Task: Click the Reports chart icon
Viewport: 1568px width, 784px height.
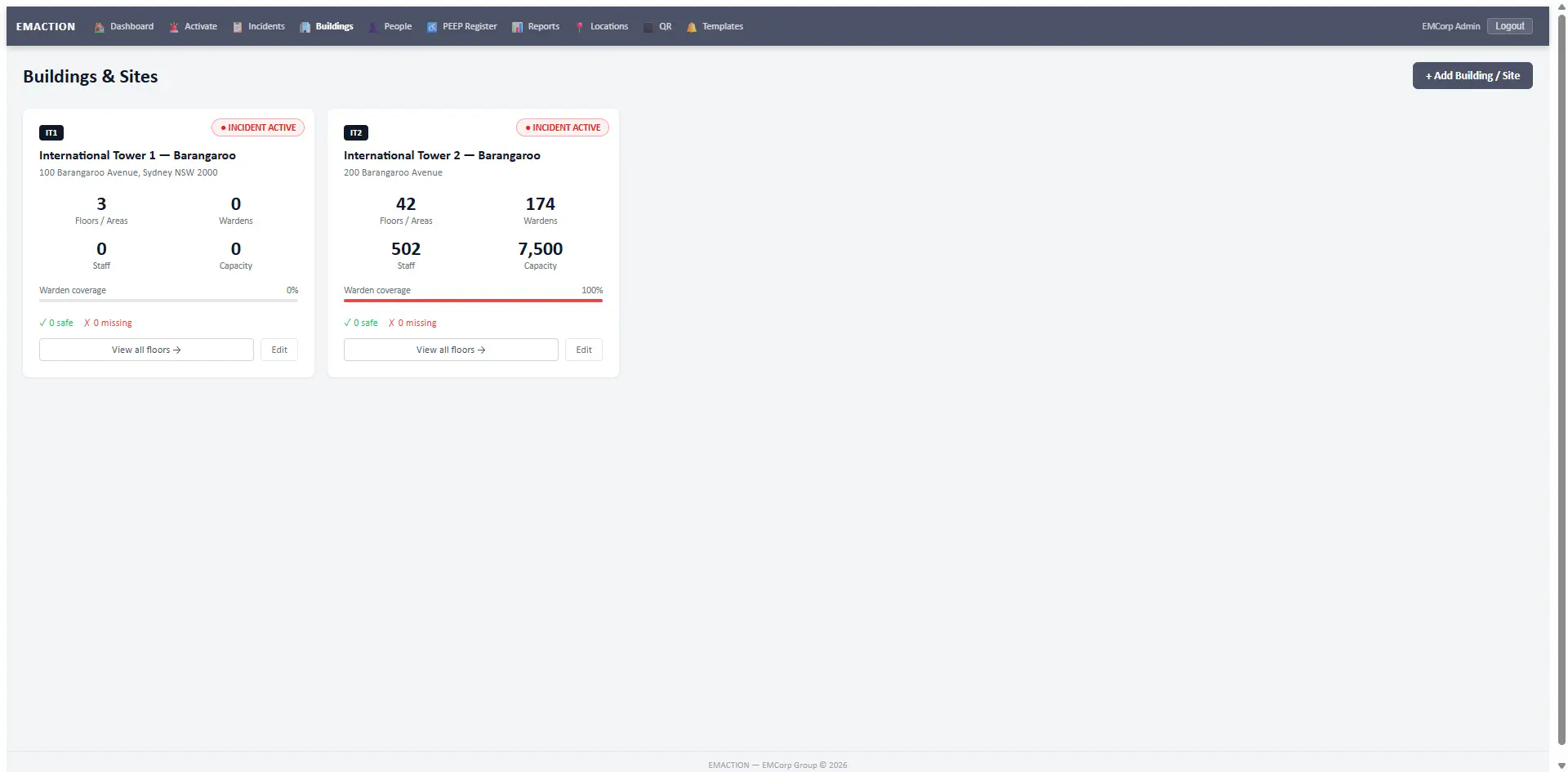Action: pos(517,27)
